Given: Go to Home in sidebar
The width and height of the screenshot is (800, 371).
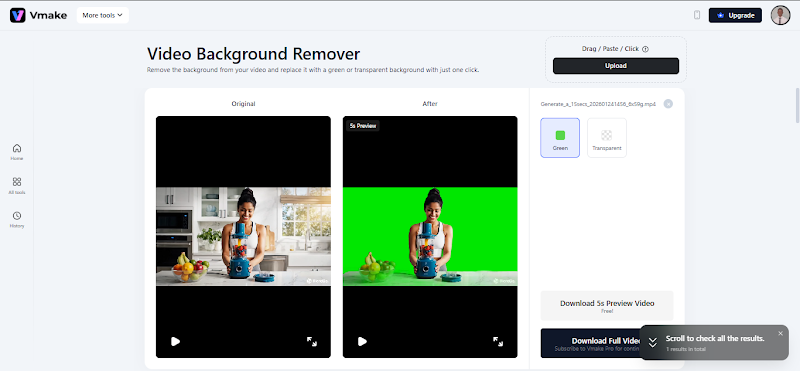Looking at the screenshot, I should pos(17,152).
